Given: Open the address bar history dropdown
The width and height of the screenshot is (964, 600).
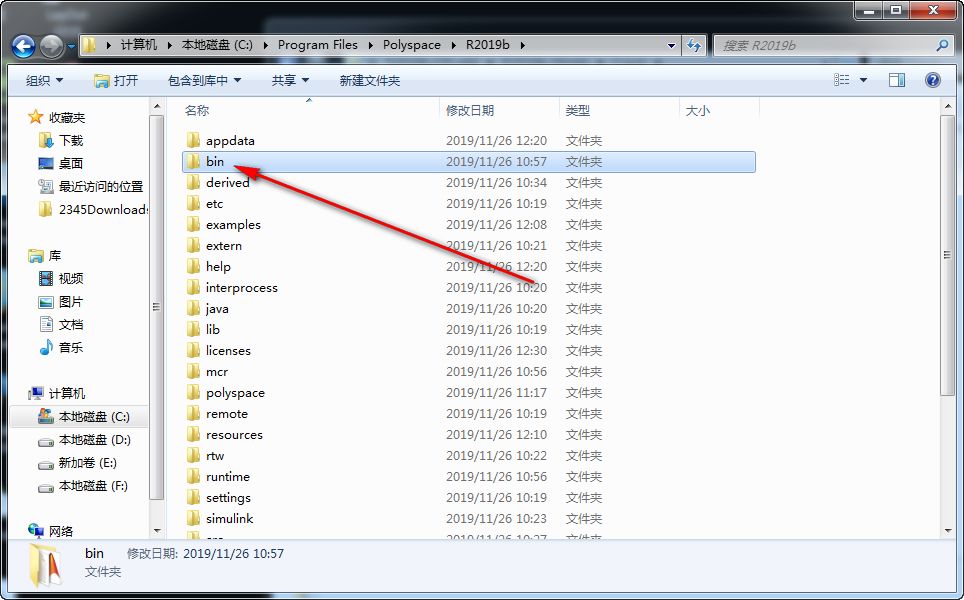Looking at the screenshot, I should pos(671,45).
